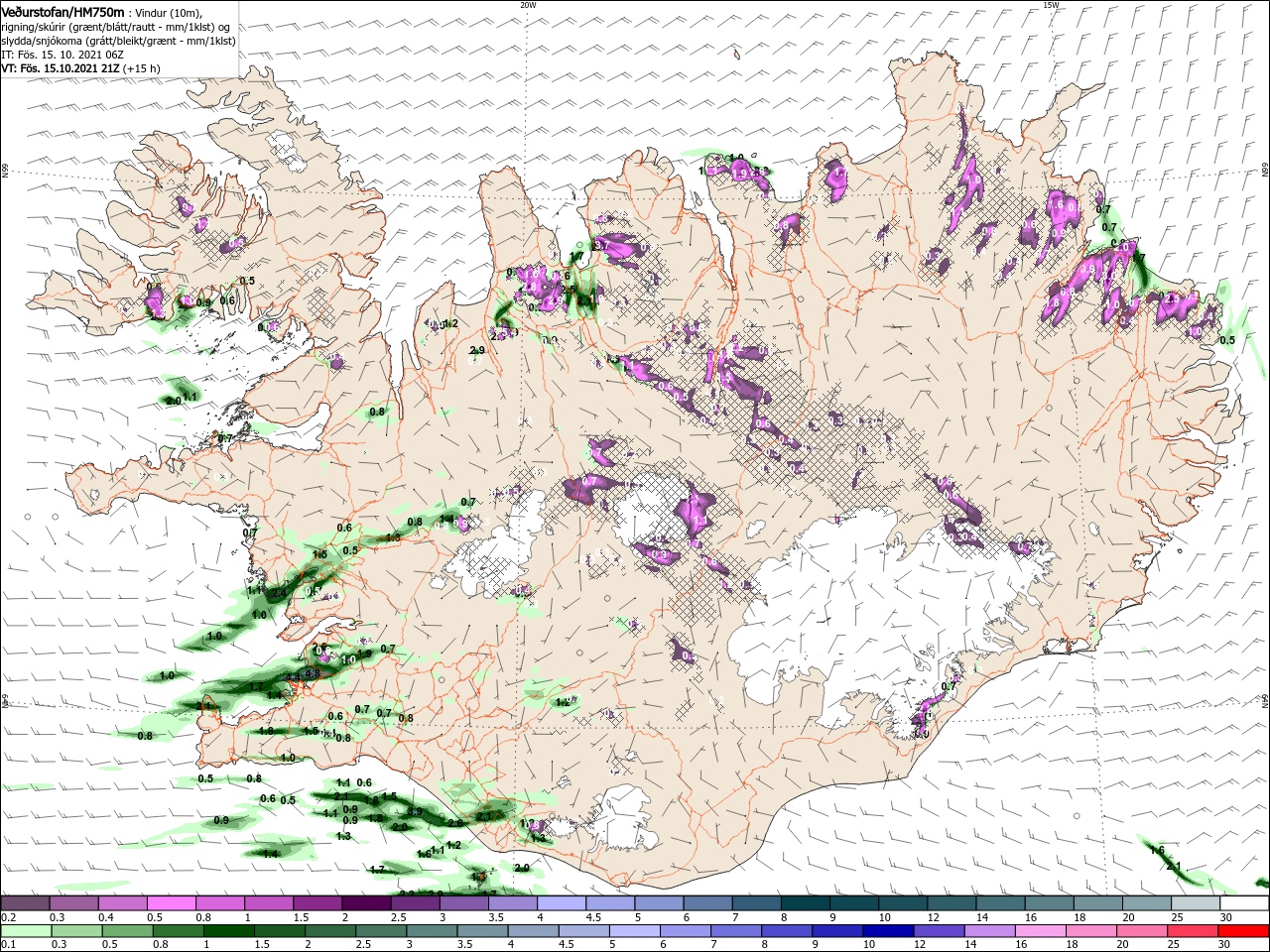1270x952 pixels.
Task: Select the dark plum 0.2 swatch in upper legend
Action: click(x=25, y=903)
